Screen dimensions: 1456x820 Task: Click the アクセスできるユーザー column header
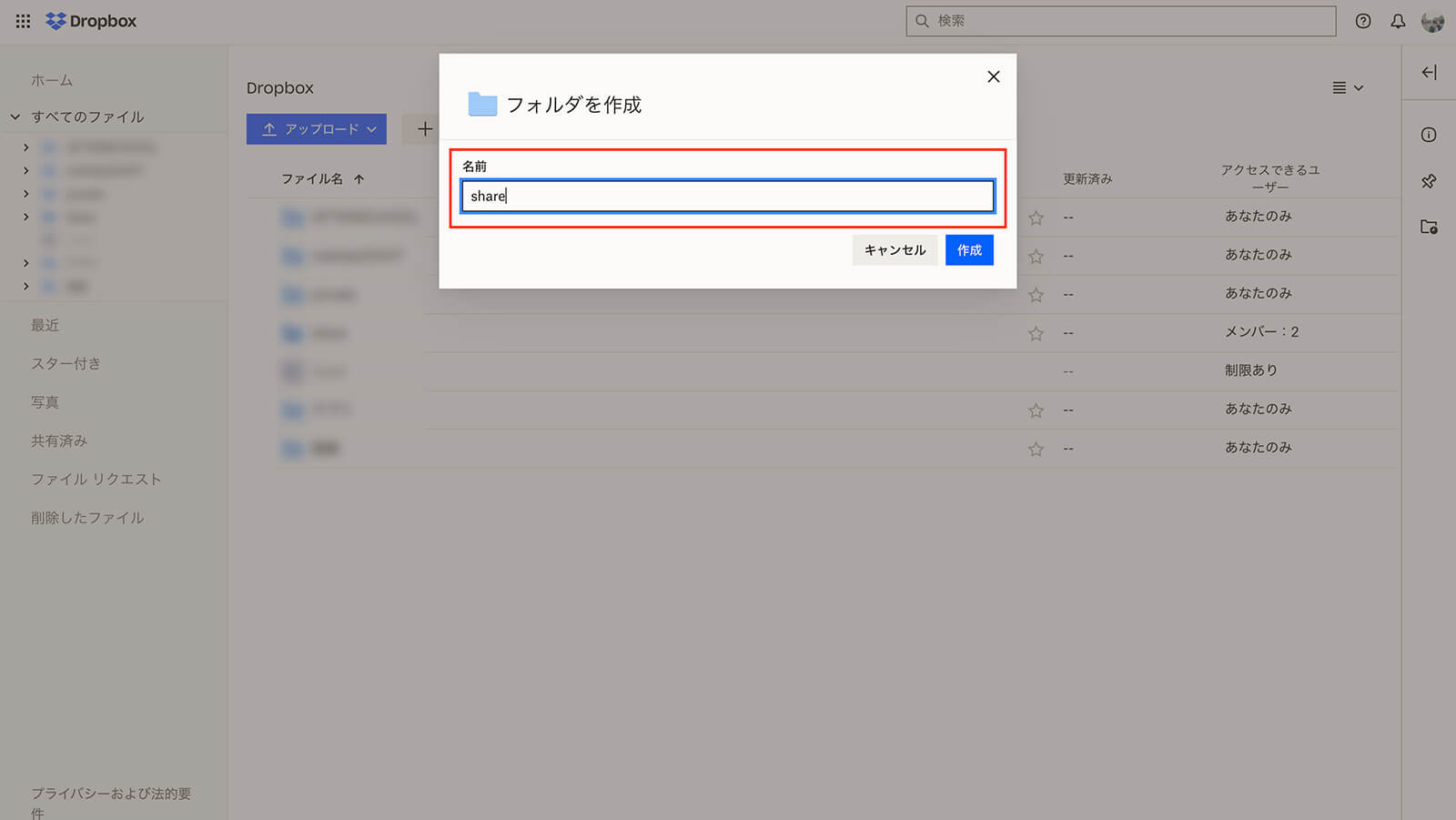tap(1270, 178)
